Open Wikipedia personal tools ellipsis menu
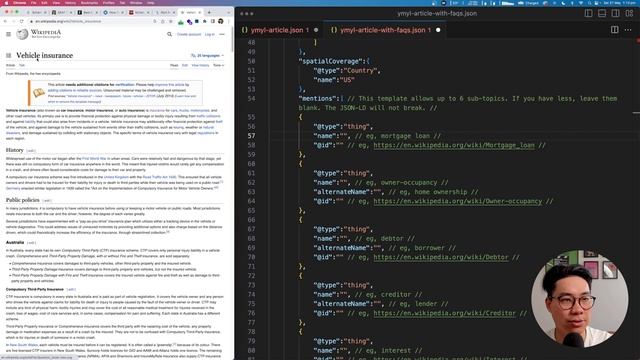640x360 pixels. [222, 34]
